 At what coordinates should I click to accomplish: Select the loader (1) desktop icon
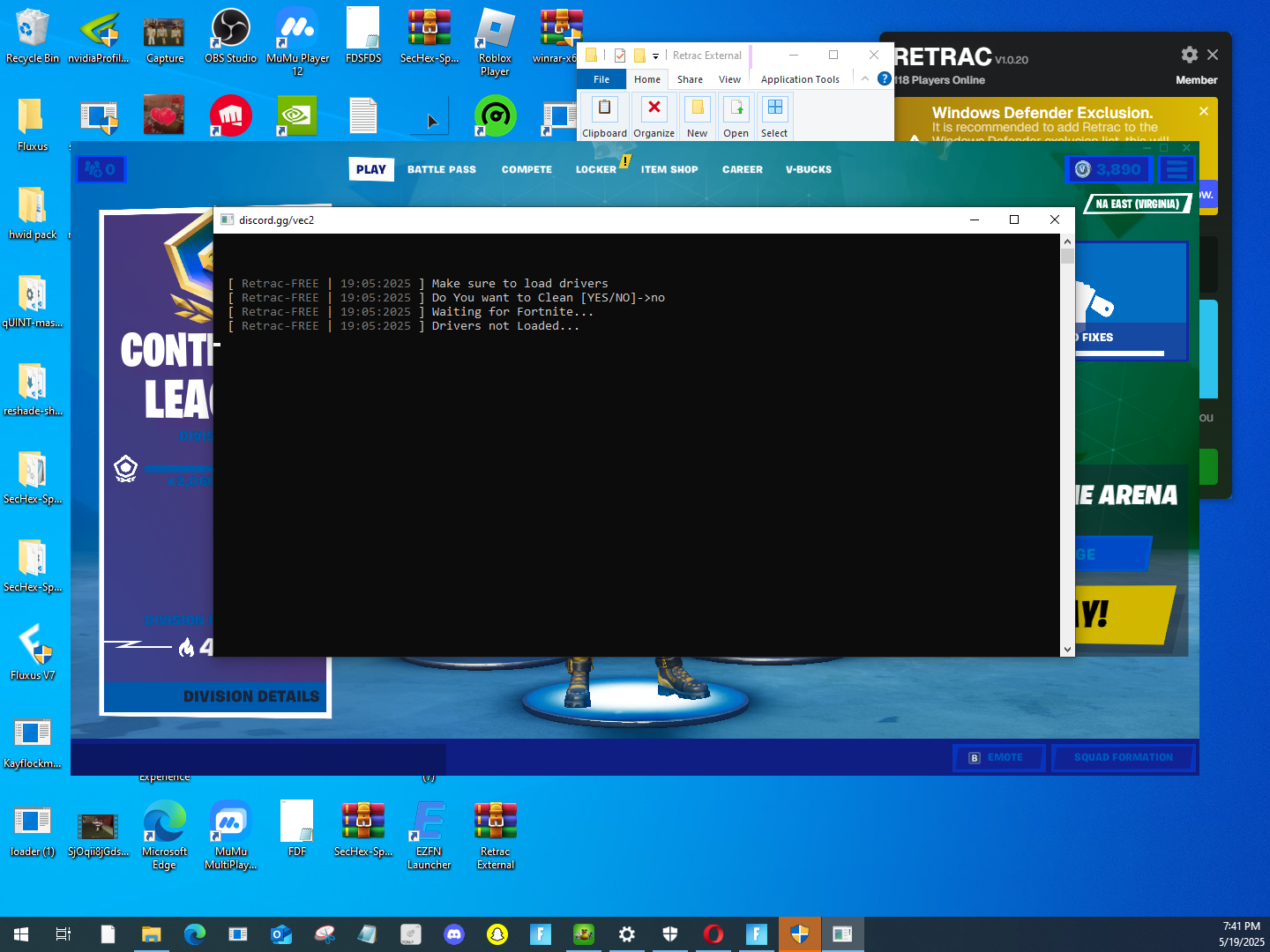[x=33, y=829]
